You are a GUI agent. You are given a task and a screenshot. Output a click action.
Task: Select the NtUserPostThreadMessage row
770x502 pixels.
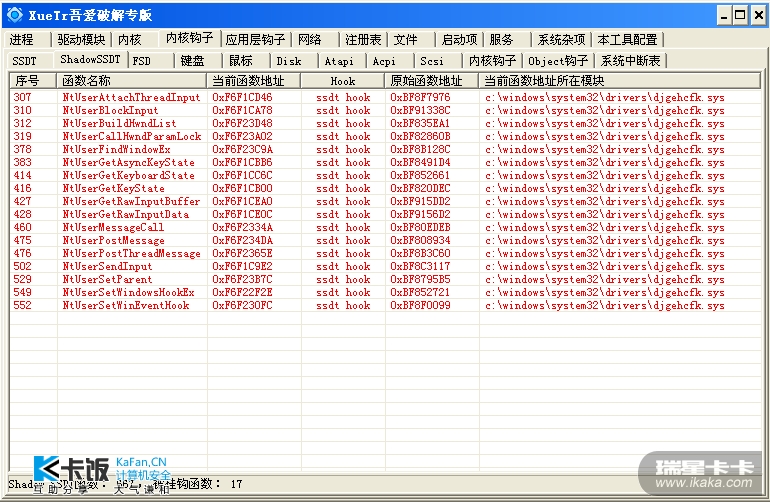[385, 253]
